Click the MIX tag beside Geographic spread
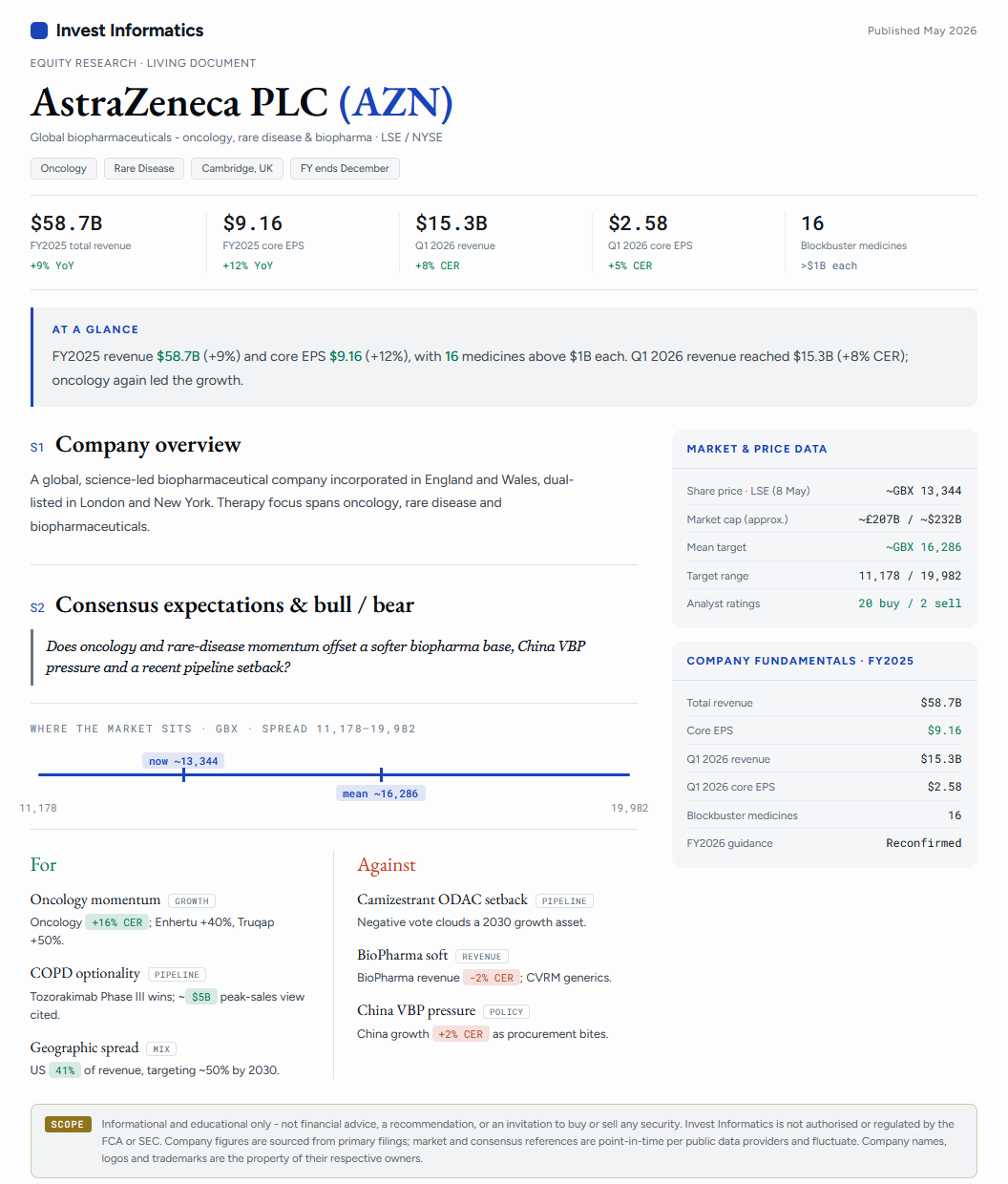1008x1184 pixels. [161, 1048]
